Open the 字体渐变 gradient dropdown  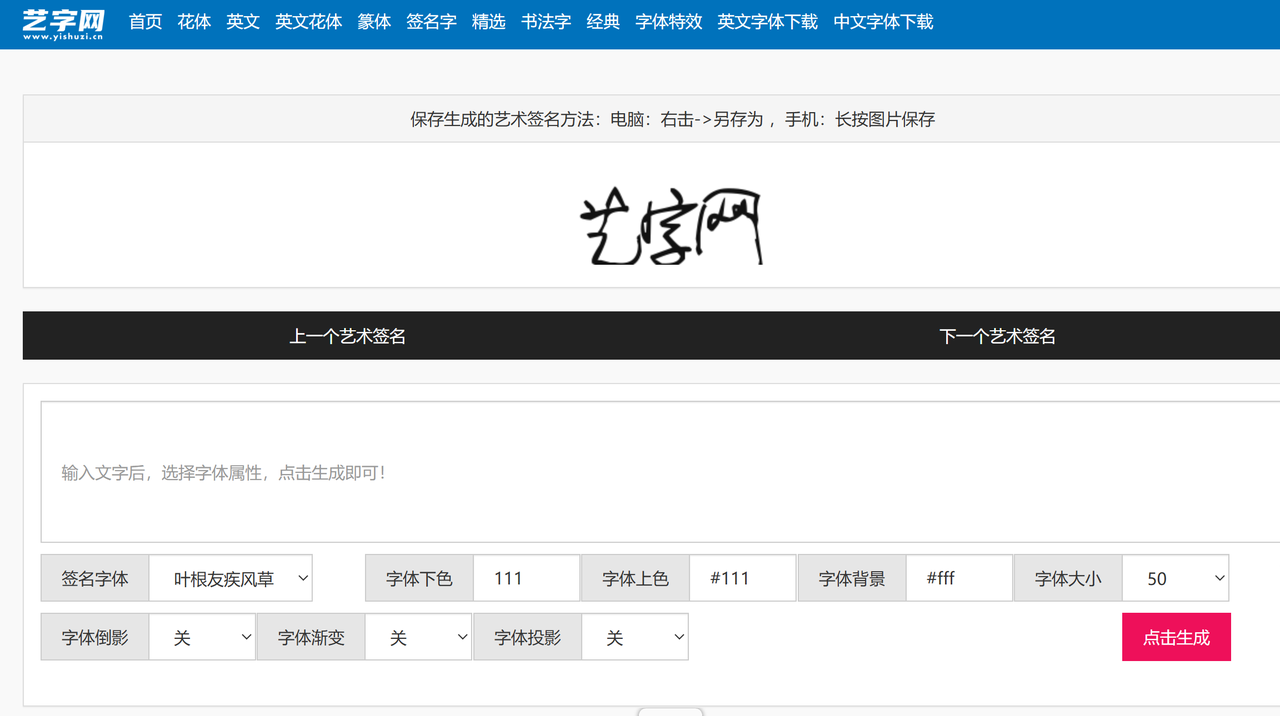point(418,638)
